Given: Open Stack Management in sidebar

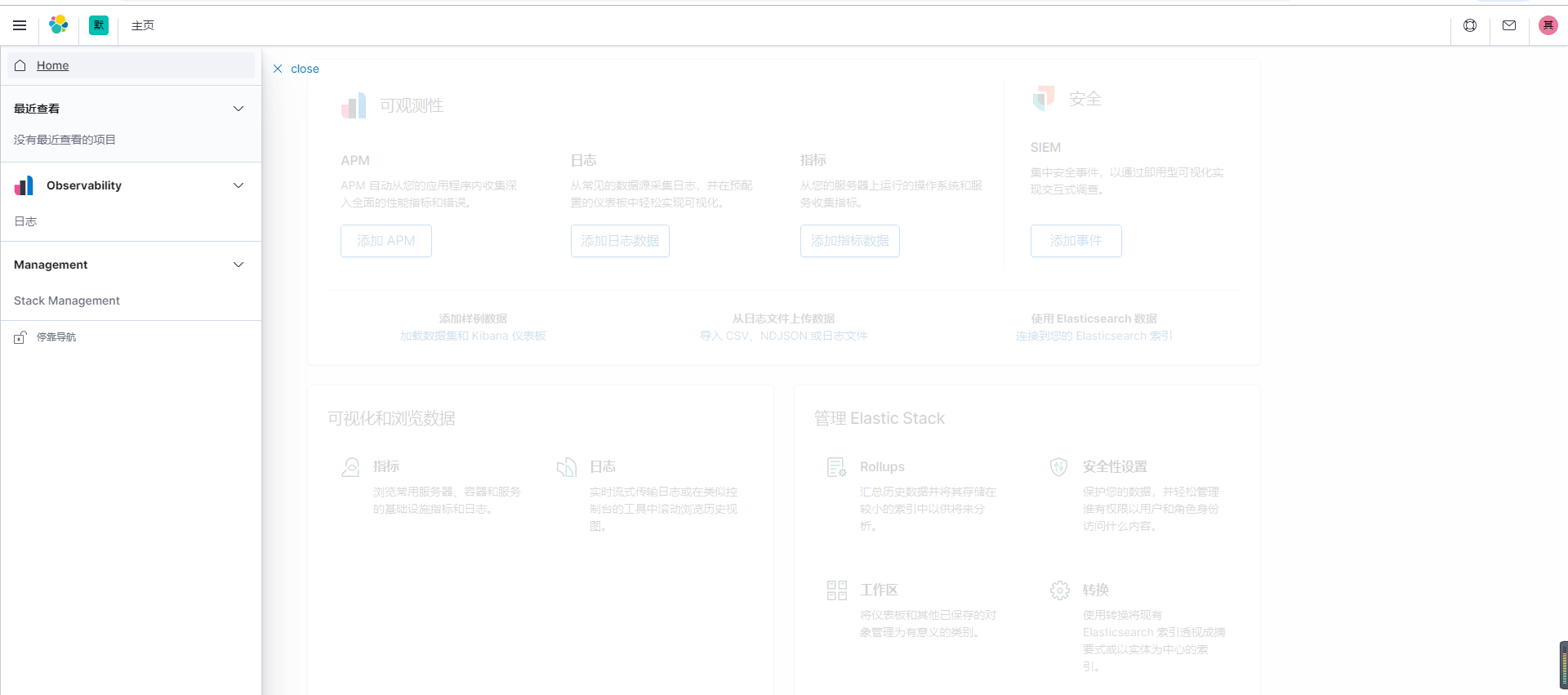Looking at the screenshot, I should pyautogui.click(x=67, y=301).
